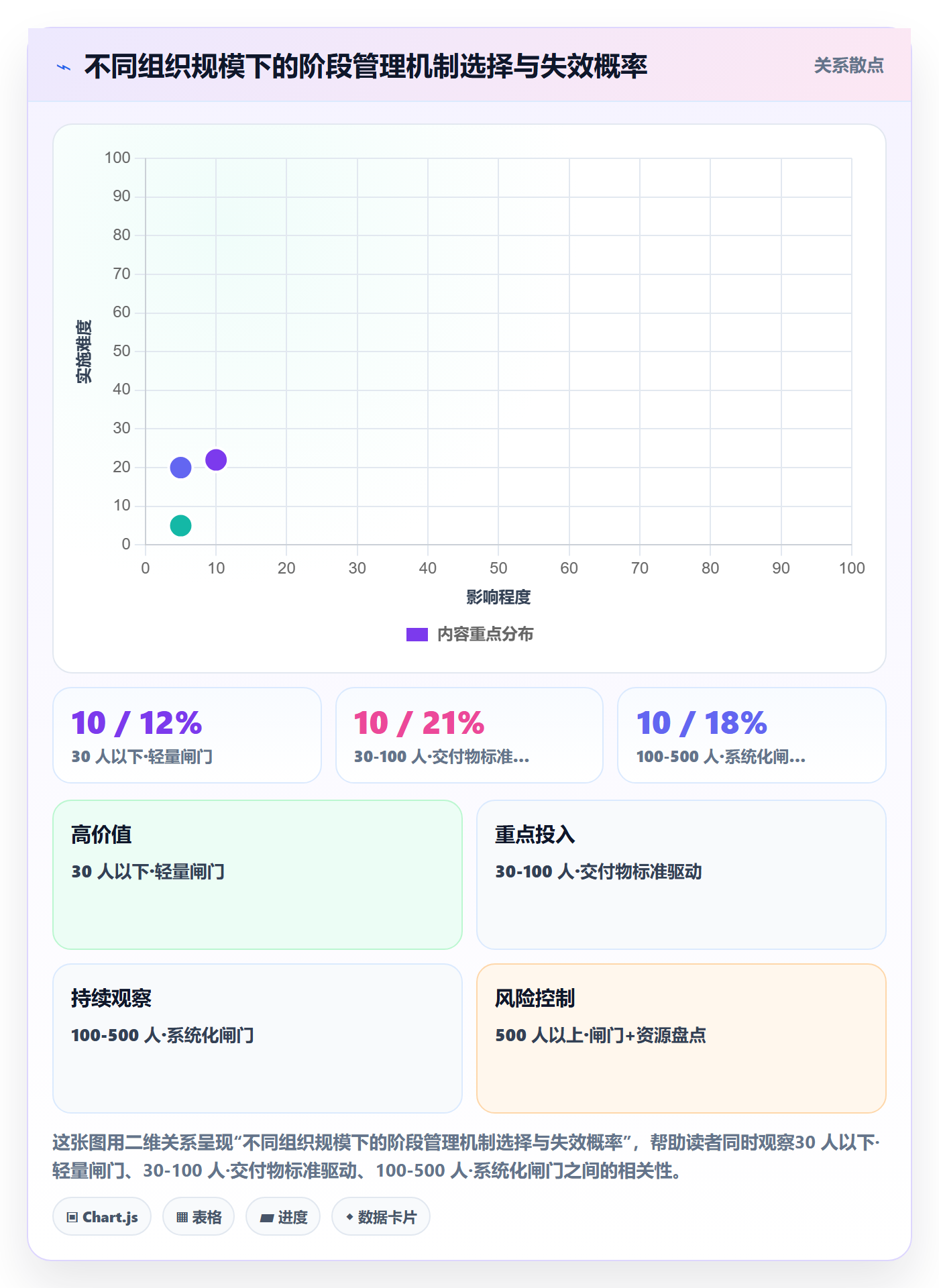The width and height of the screenshot is (939, 1288).
Task: Click 100-500 人·系统化闸门 text in 持续观察 card
Action: (x=162, y=1036)
